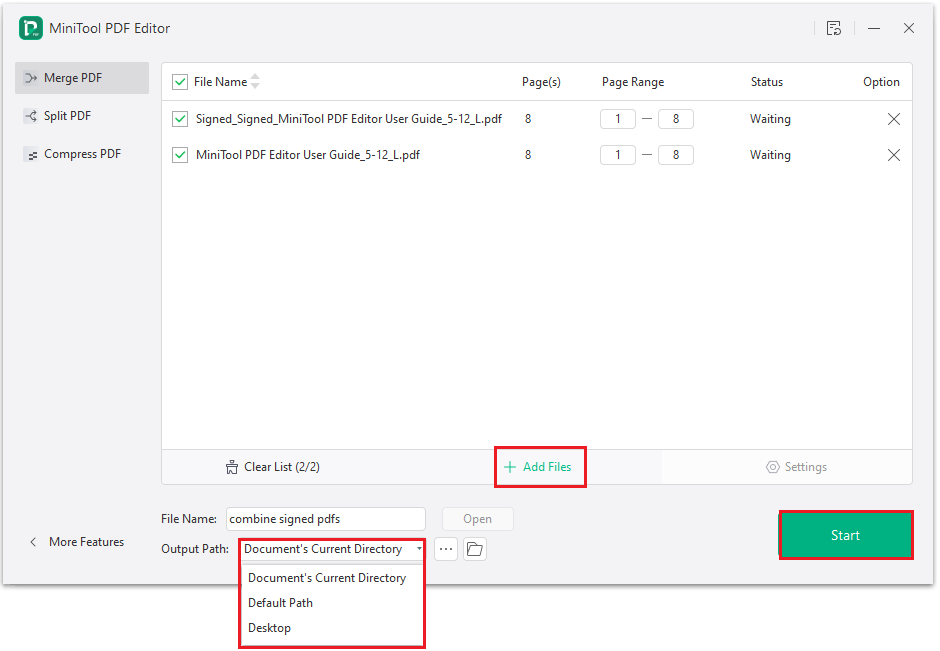Click Waiting status of Signed_Signed file

point(770,119)
